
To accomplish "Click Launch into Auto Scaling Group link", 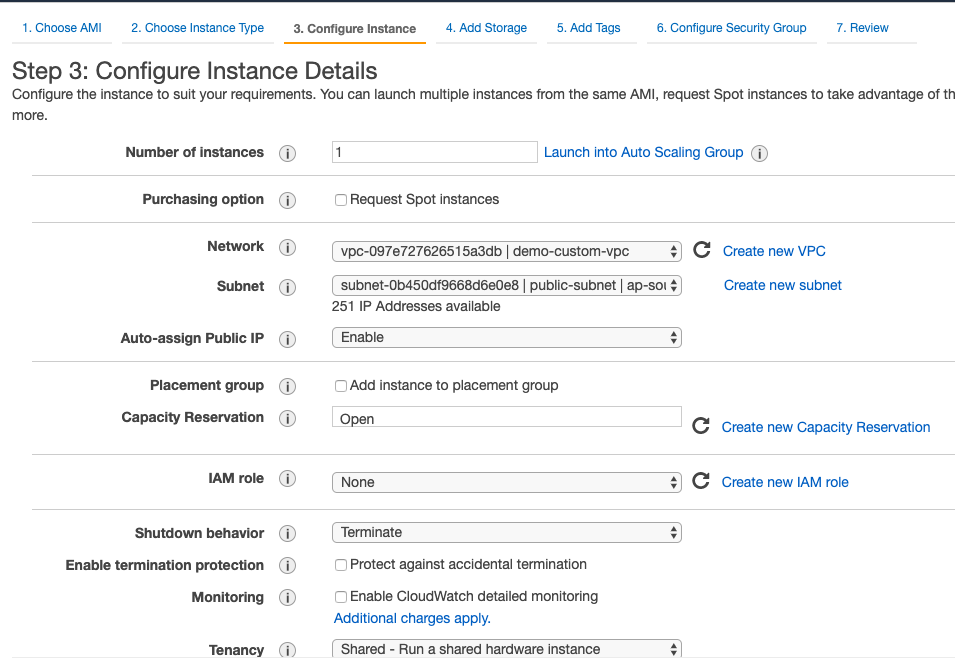I will [643, 152].
